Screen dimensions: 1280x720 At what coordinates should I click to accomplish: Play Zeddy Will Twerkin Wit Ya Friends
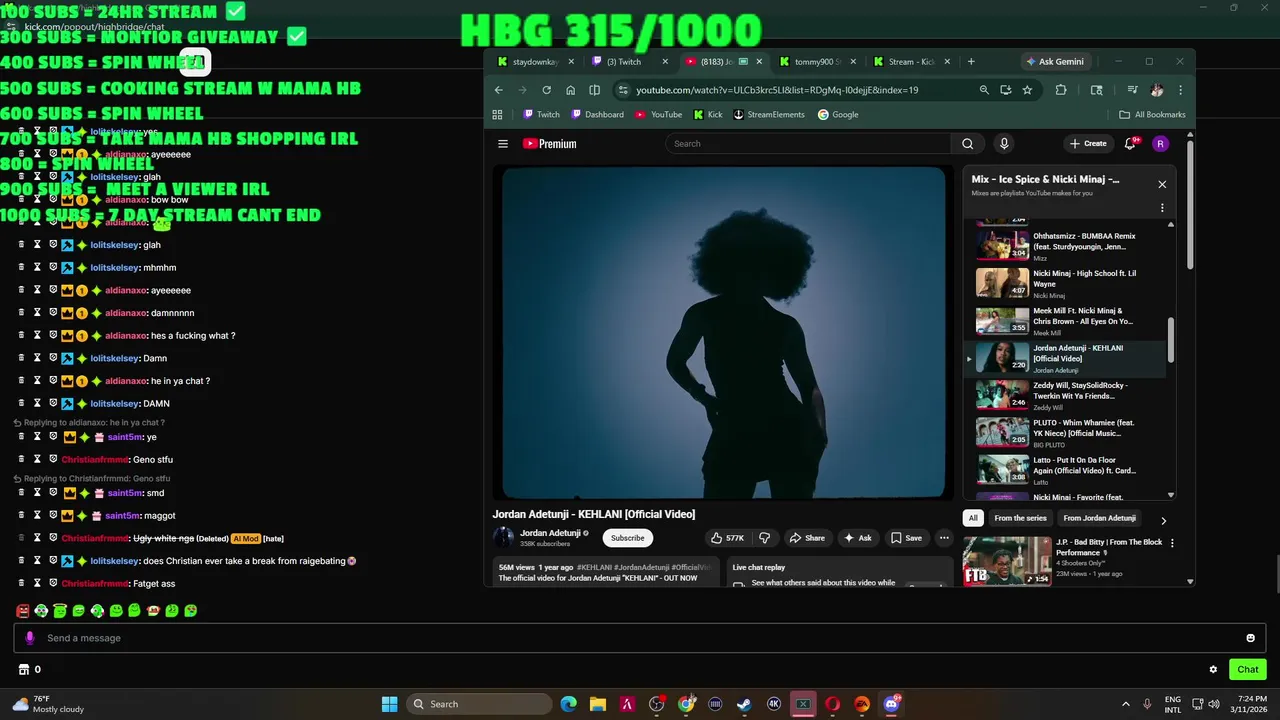click(x=1066, y=396)
